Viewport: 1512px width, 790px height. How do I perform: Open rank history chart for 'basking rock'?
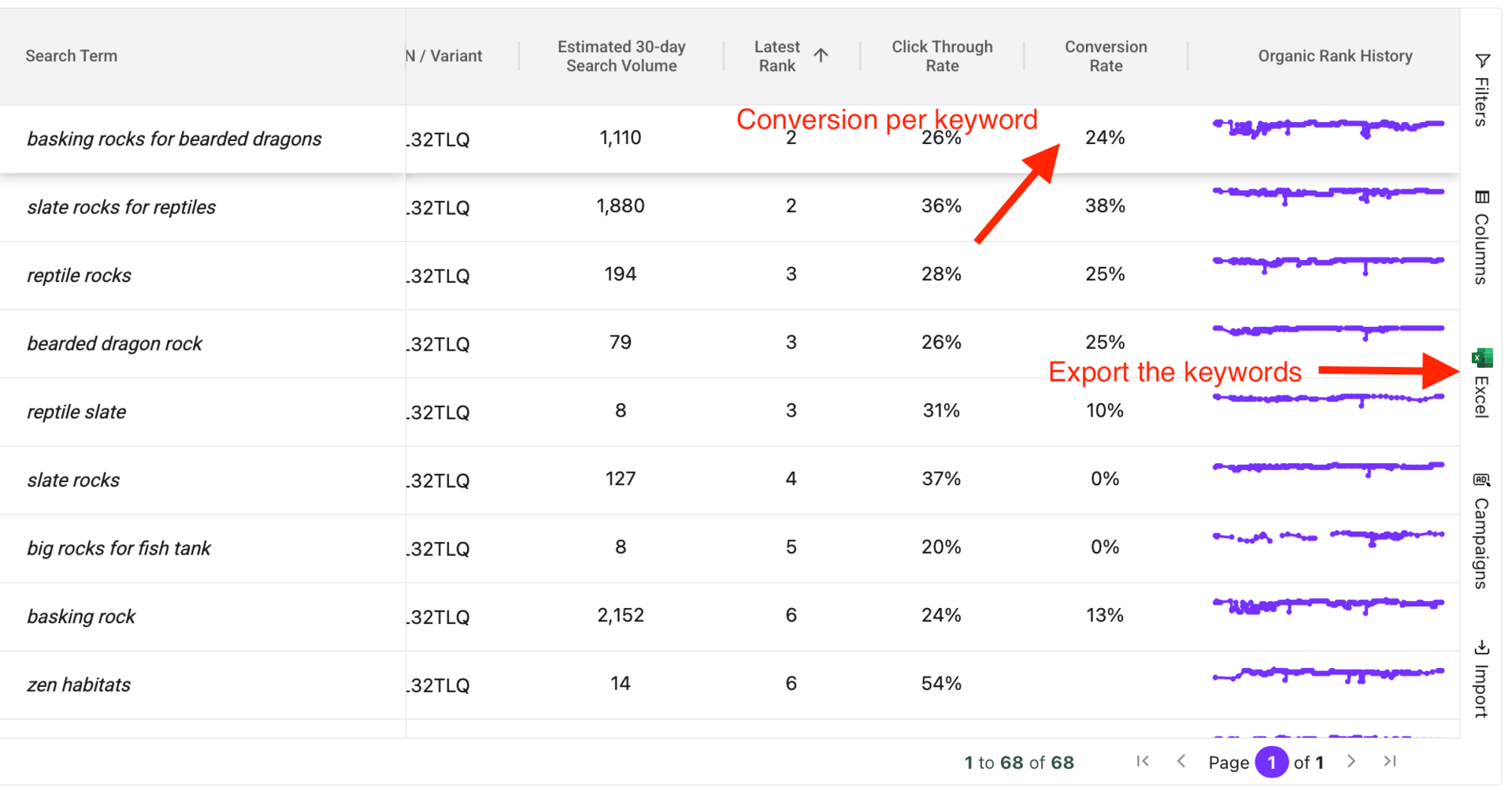point(1329,606)
